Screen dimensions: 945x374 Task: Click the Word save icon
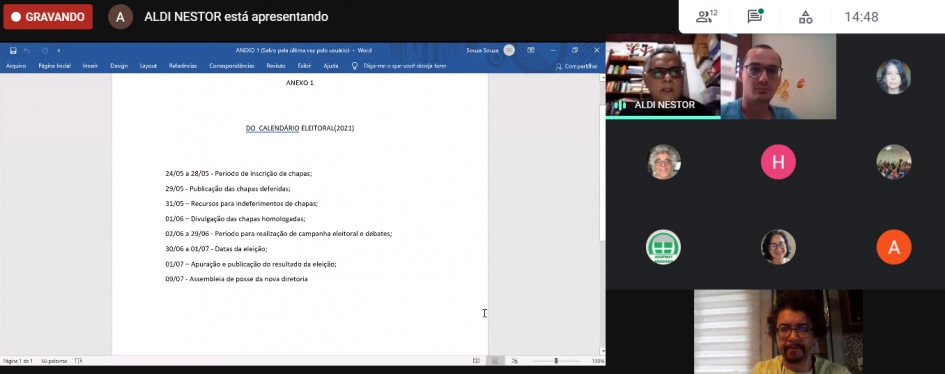coord(13,51)
